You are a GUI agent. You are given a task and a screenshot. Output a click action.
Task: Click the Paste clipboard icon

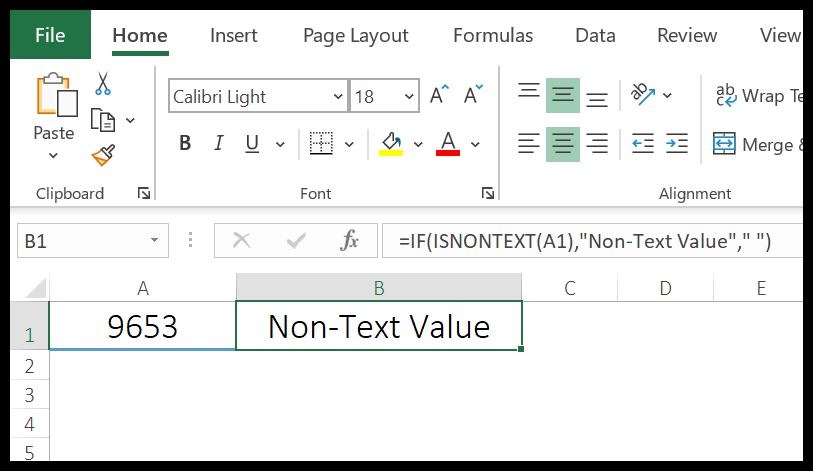pos(57,95)
